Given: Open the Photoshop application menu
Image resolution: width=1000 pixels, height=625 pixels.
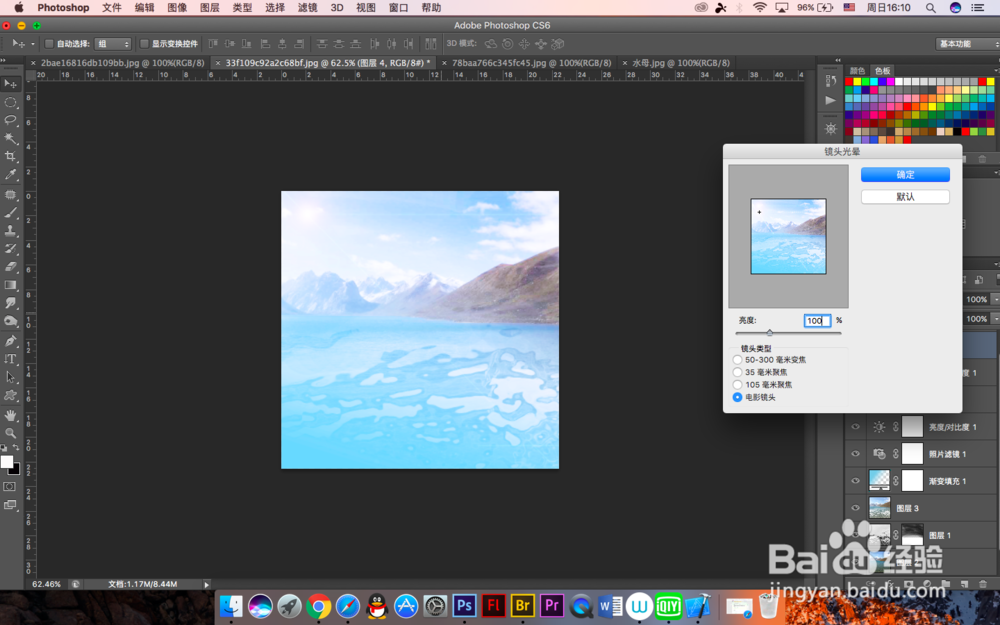Looking at the screenshot, I should tap(63, 8).
